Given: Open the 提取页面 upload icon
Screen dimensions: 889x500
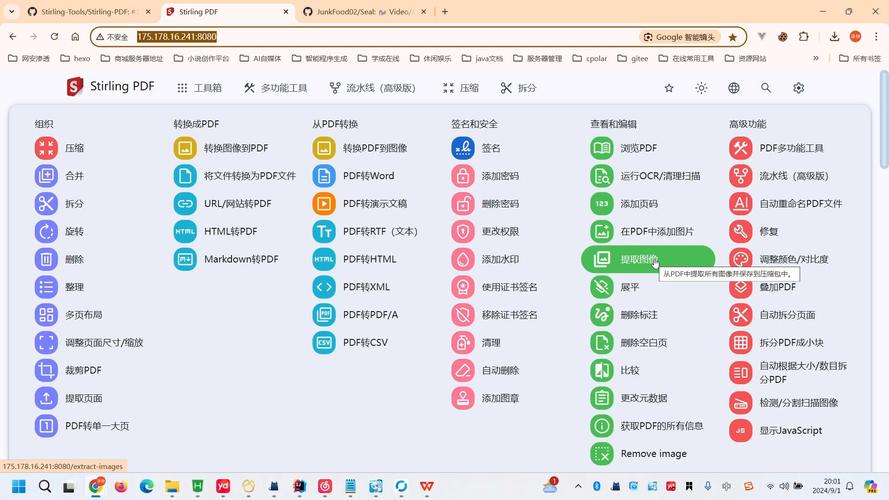Looking at the screenshot, I should [46, 398].
